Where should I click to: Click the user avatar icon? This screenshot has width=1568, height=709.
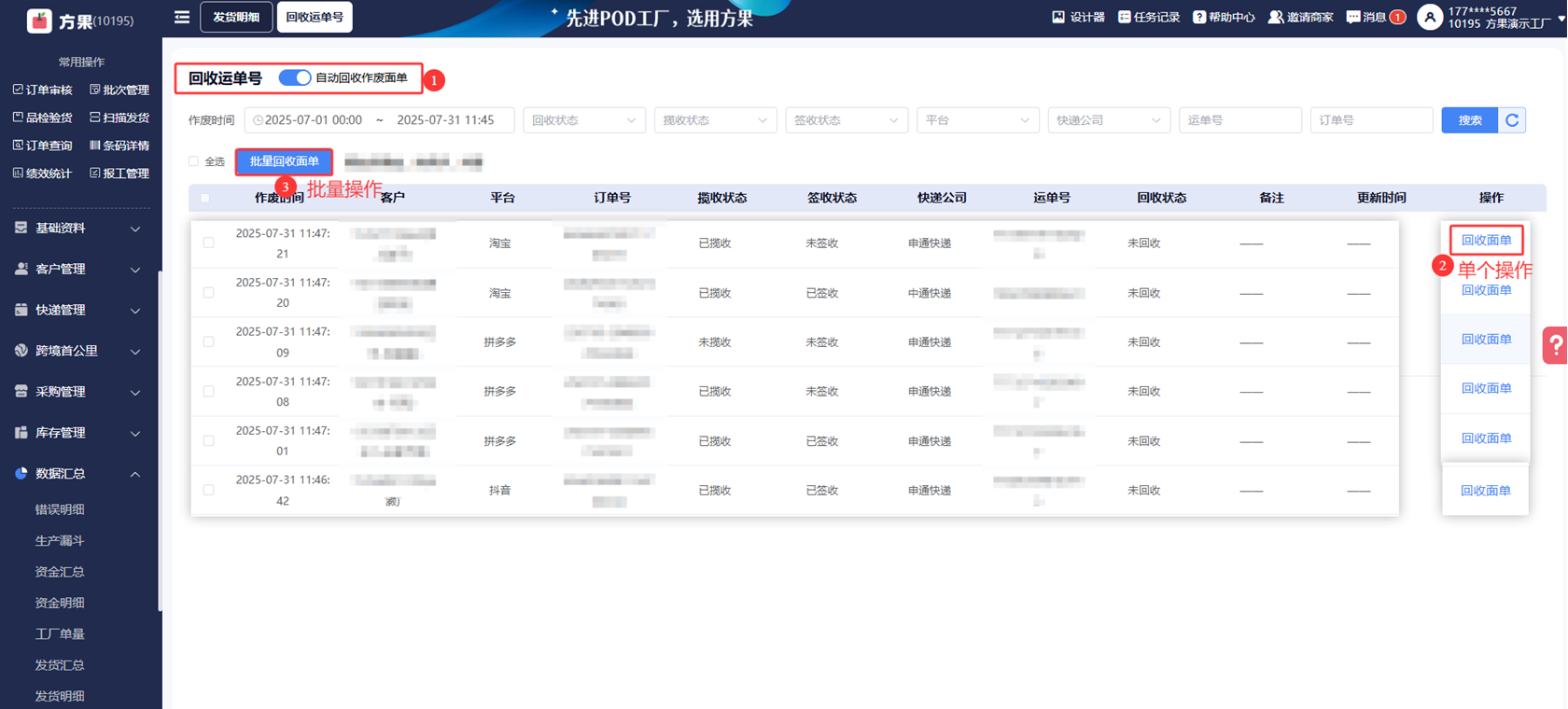[1430, 17]
